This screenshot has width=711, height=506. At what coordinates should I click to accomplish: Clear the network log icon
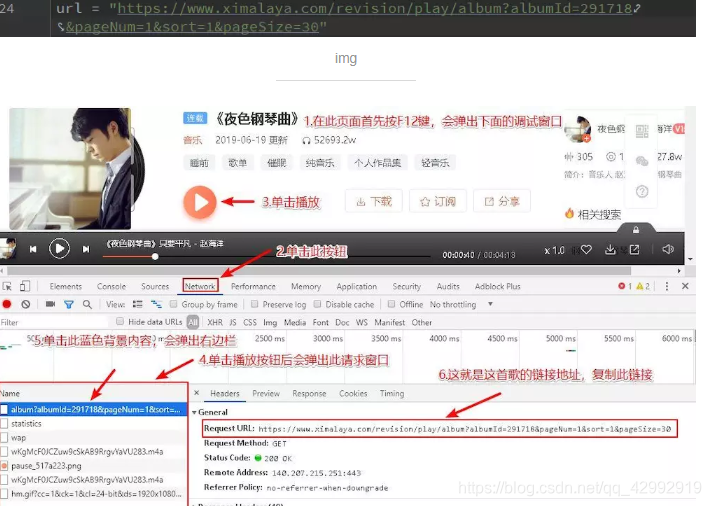(x=26, y=304)
